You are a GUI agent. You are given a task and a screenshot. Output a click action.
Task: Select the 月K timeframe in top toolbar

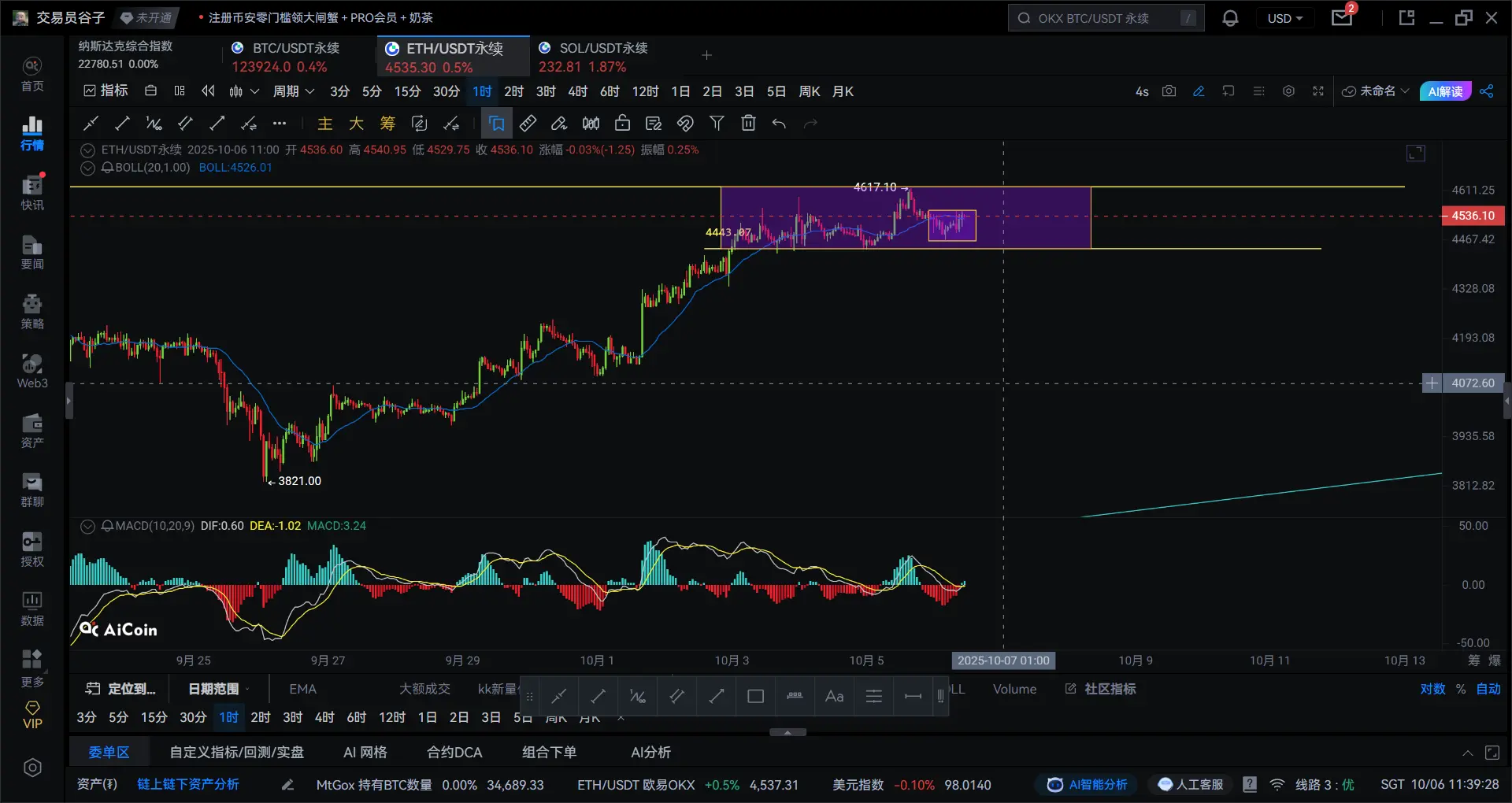coord(843,91)
